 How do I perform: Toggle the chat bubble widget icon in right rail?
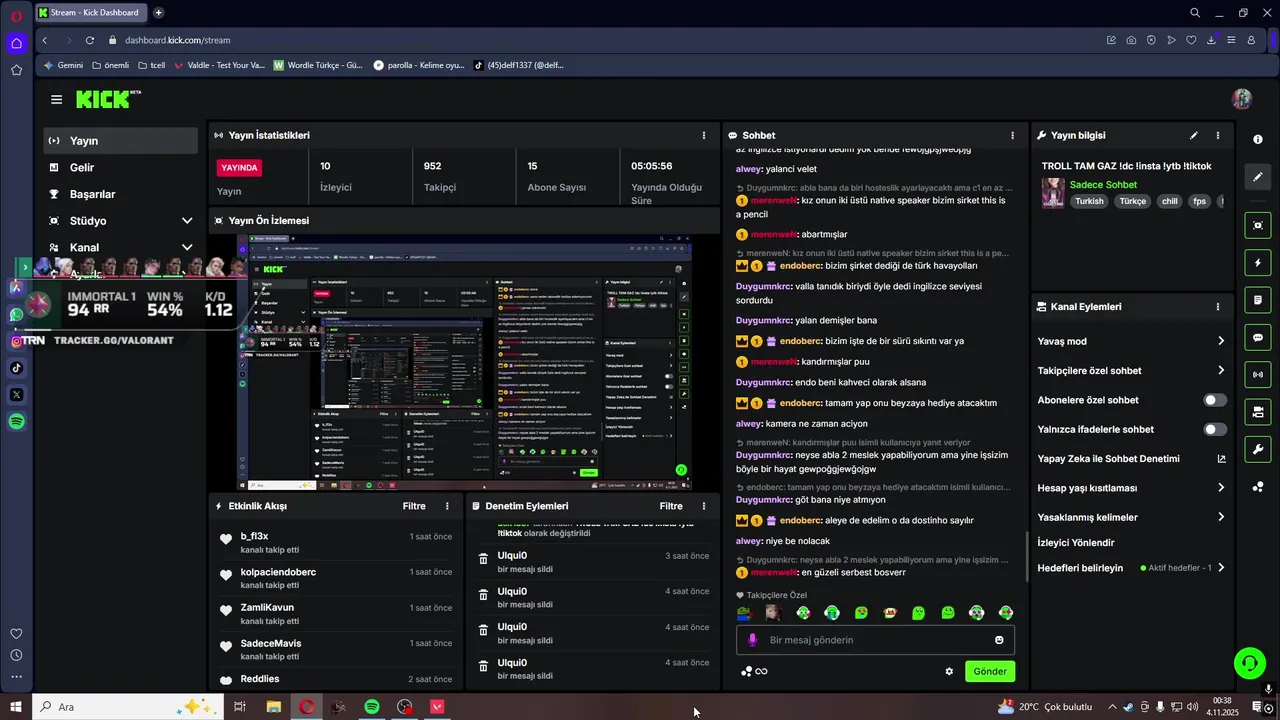(x=1258, y=338)
